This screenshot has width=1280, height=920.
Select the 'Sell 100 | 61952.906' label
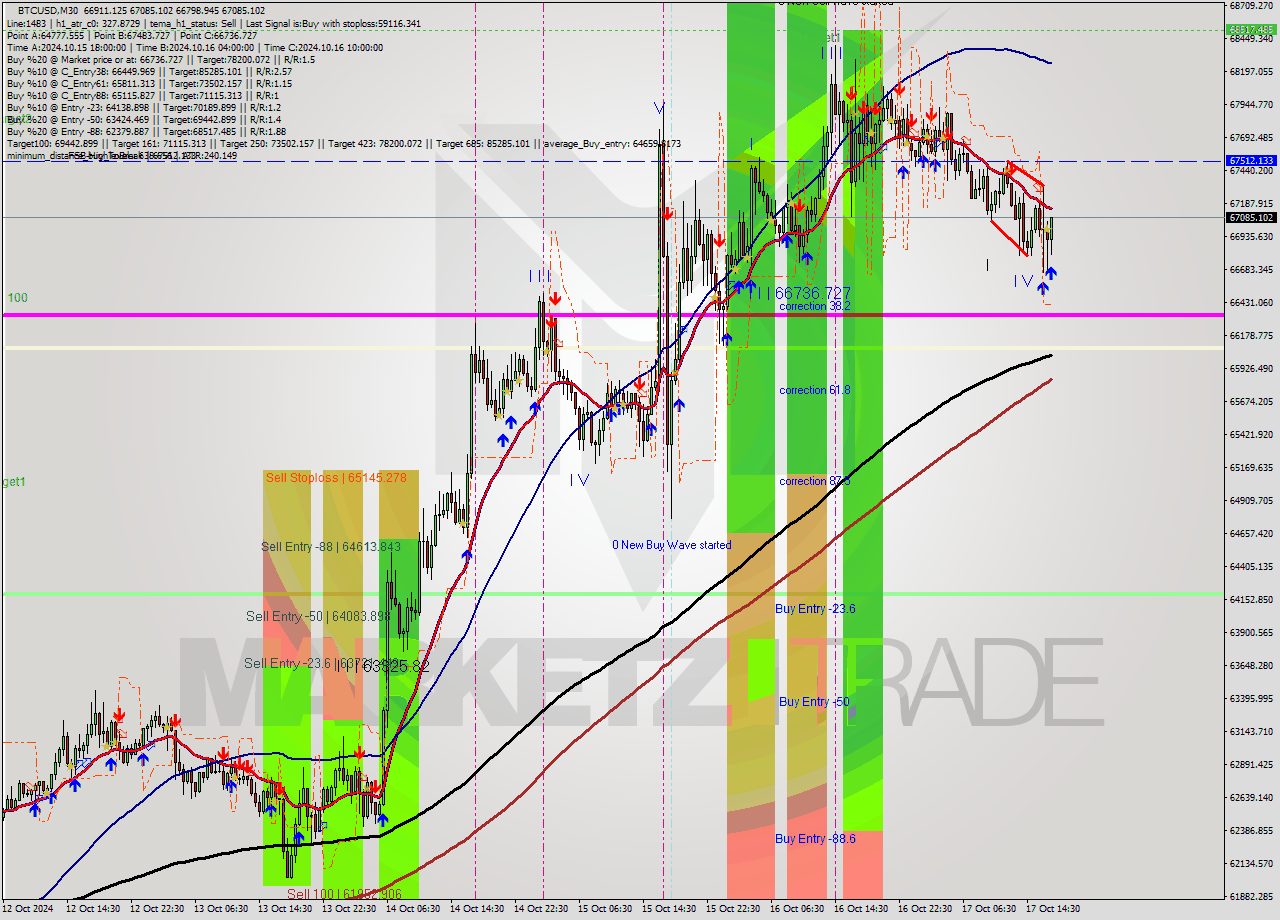click(346, 894)
